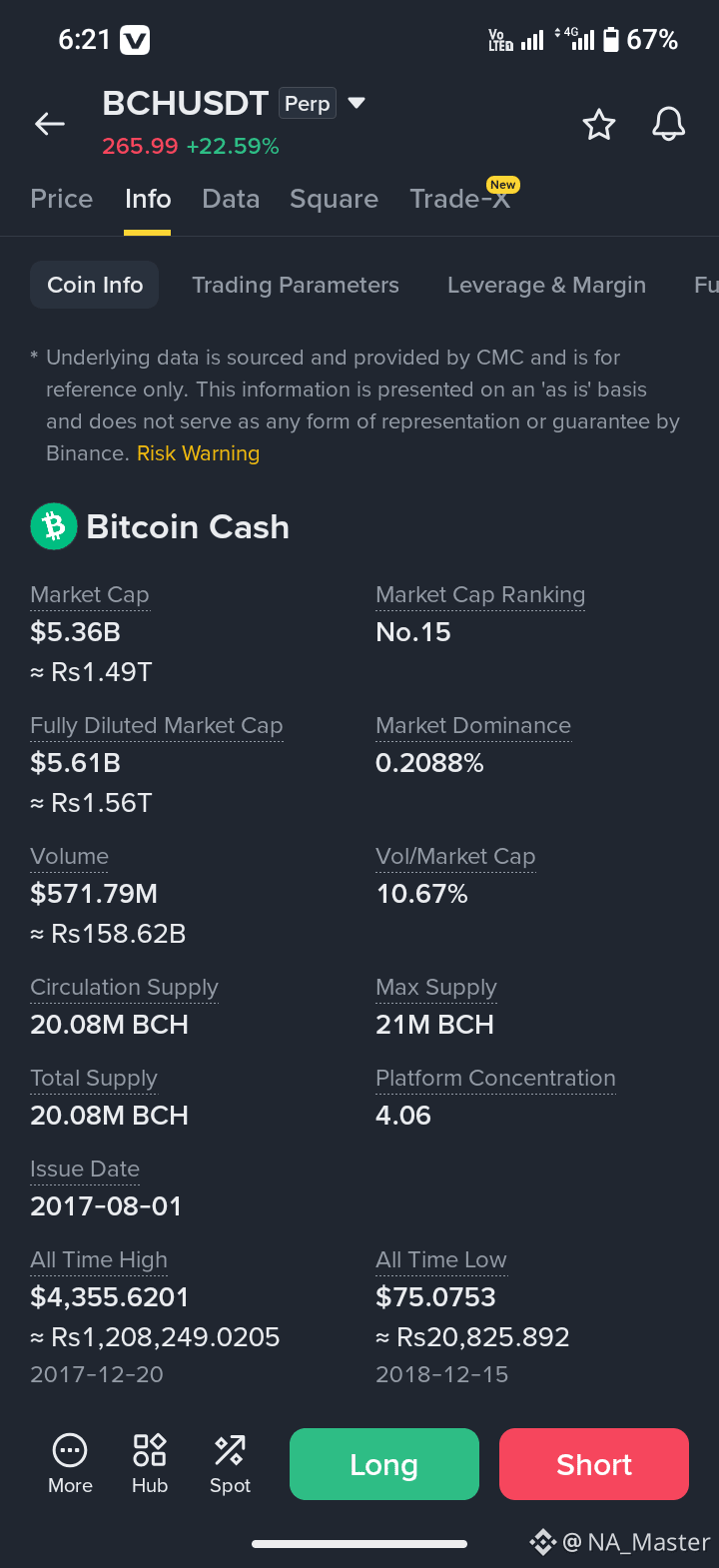Switch to Spot trading icon
This screenshot has width=719, height=1568.
tap(230, 1449)
